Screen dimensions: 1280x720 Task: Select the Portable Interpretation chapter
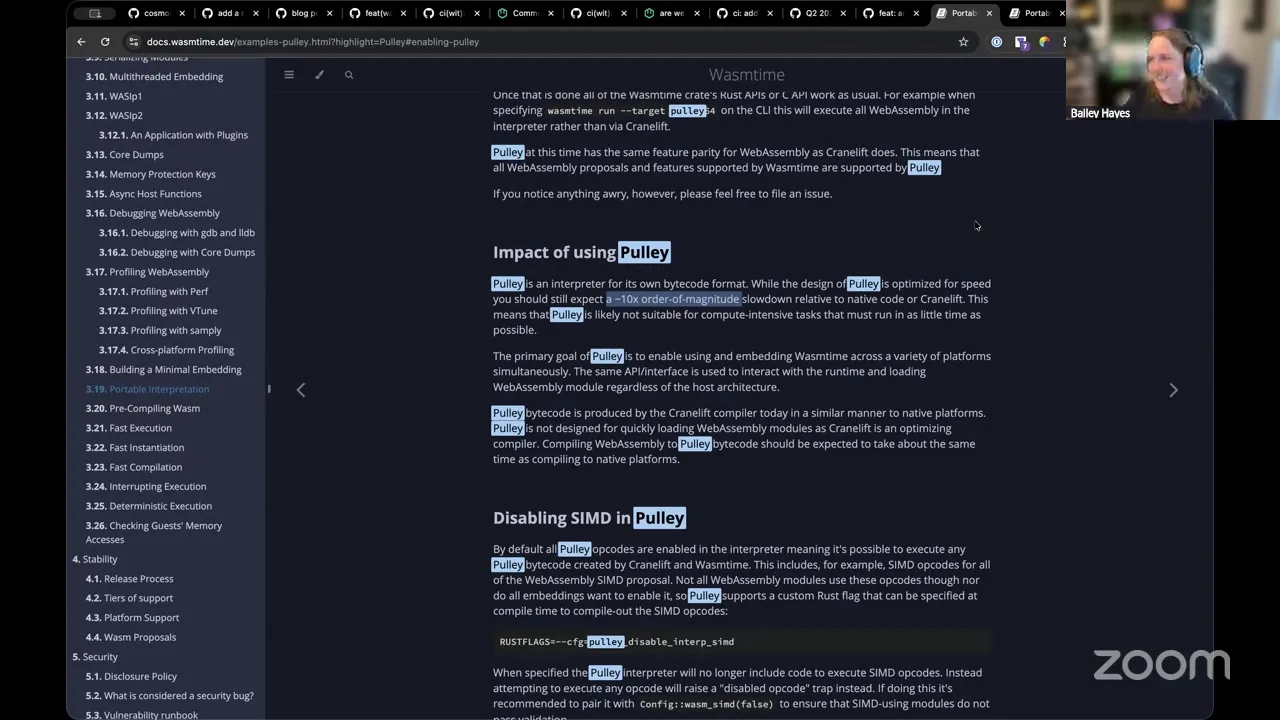click(147, 389)
